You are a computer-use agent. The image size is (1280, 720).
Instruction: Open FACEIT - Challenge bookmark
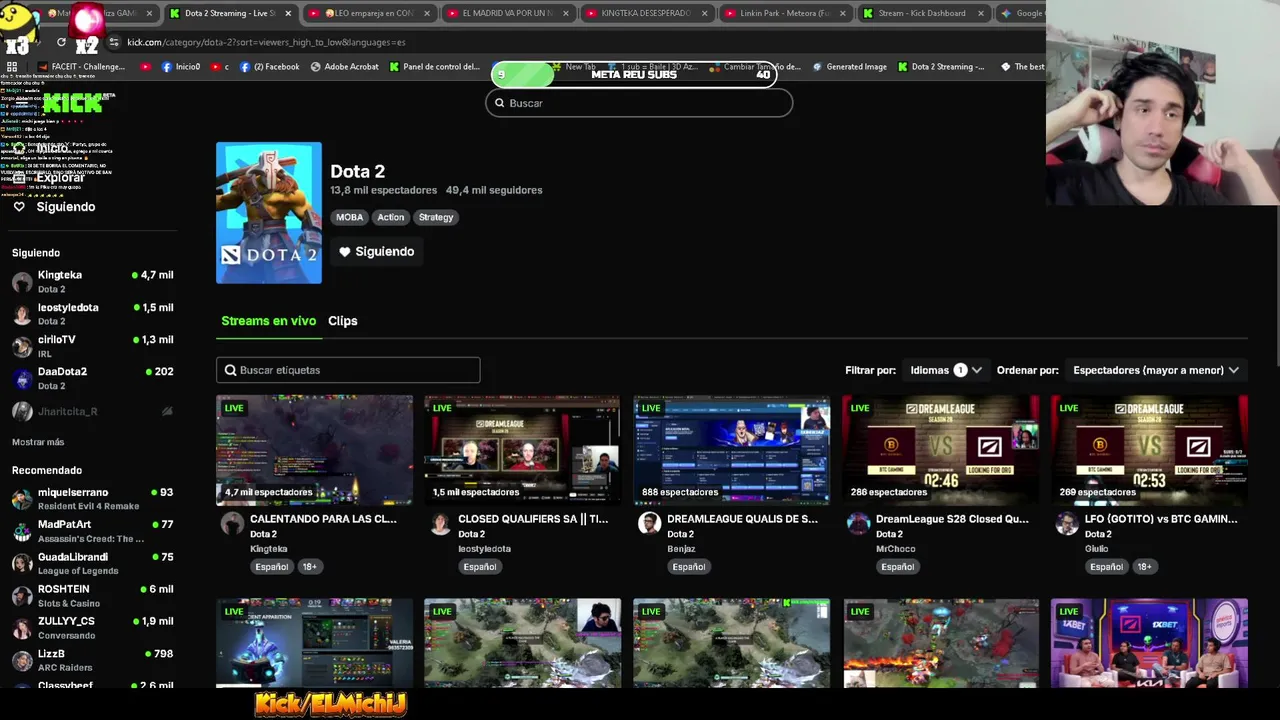pyautogui.click(x=80, y=67)
